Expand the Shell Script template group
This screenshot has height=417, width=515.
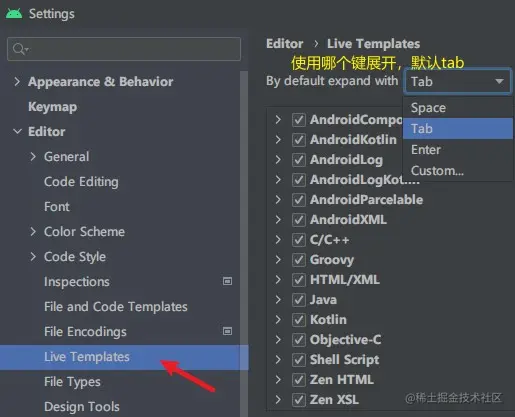278,359
